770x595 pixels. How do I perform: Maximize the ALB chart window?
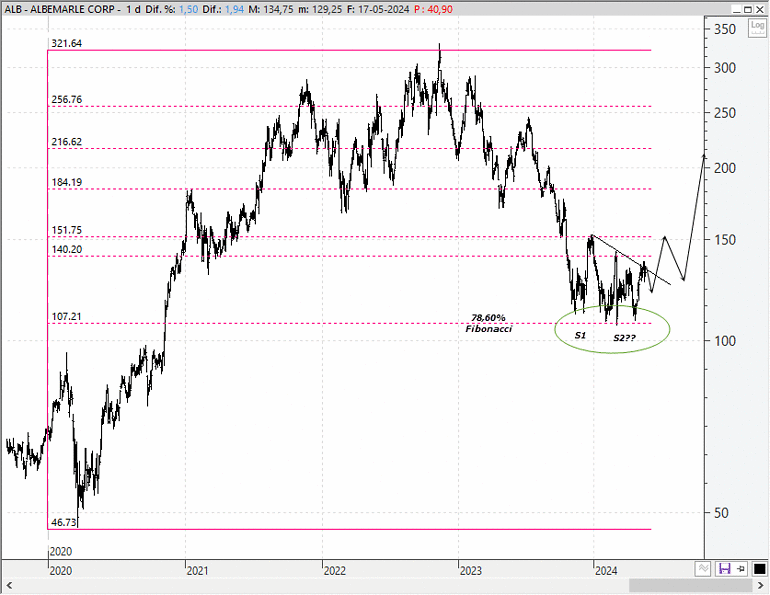point(747,9)
